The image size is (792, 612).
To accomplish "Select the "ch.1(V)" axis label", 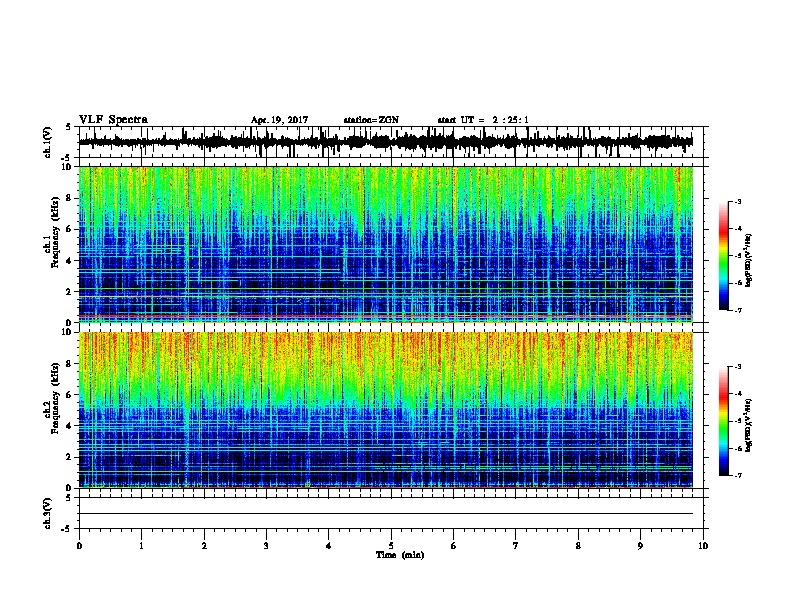I will (48, 142).
